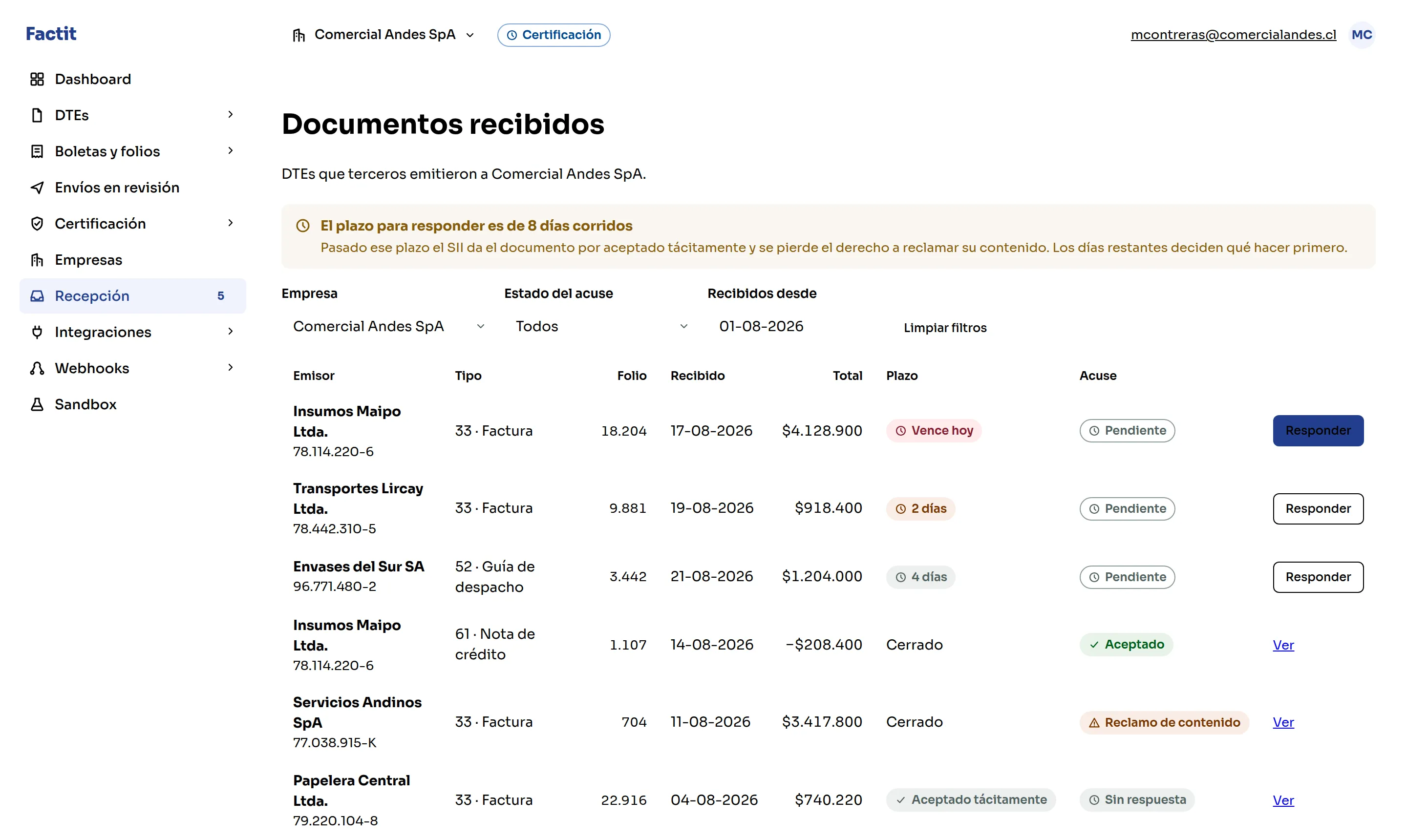Expand the Webhooks chevron

pyautogui.click(x=231, y=367)
